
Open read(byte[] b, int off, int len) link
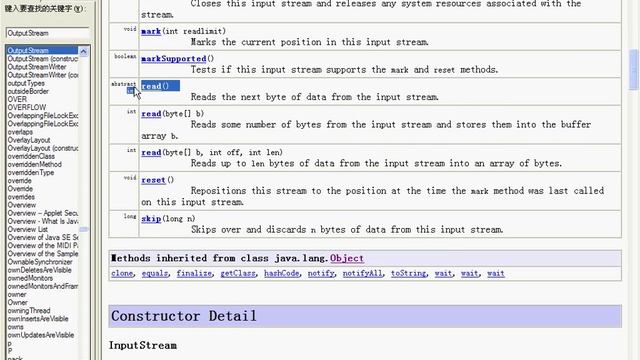(151, 153)
